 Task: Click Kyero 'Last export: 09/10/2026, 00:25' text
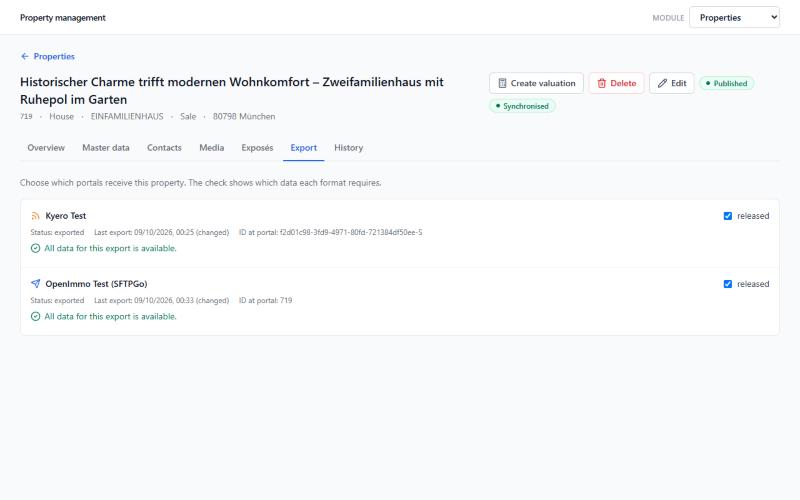coord(161,232)
